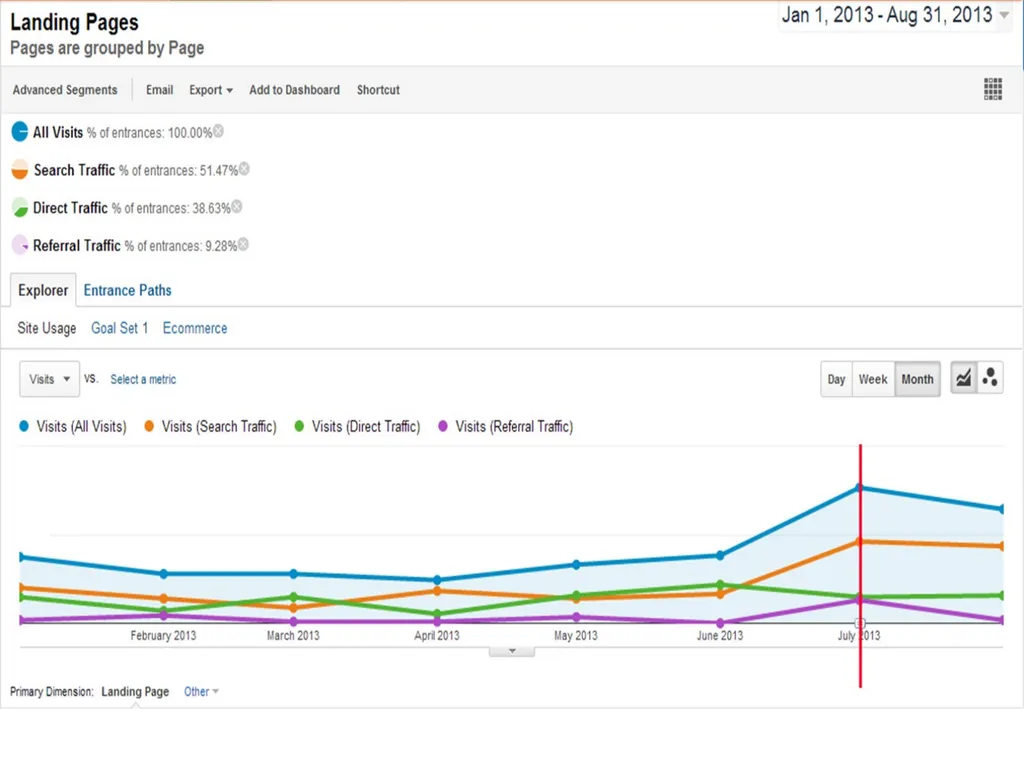The height and width of the screenshot is (768, 1024).
Task: Switch to motion chart view
Action: point(990,378)
